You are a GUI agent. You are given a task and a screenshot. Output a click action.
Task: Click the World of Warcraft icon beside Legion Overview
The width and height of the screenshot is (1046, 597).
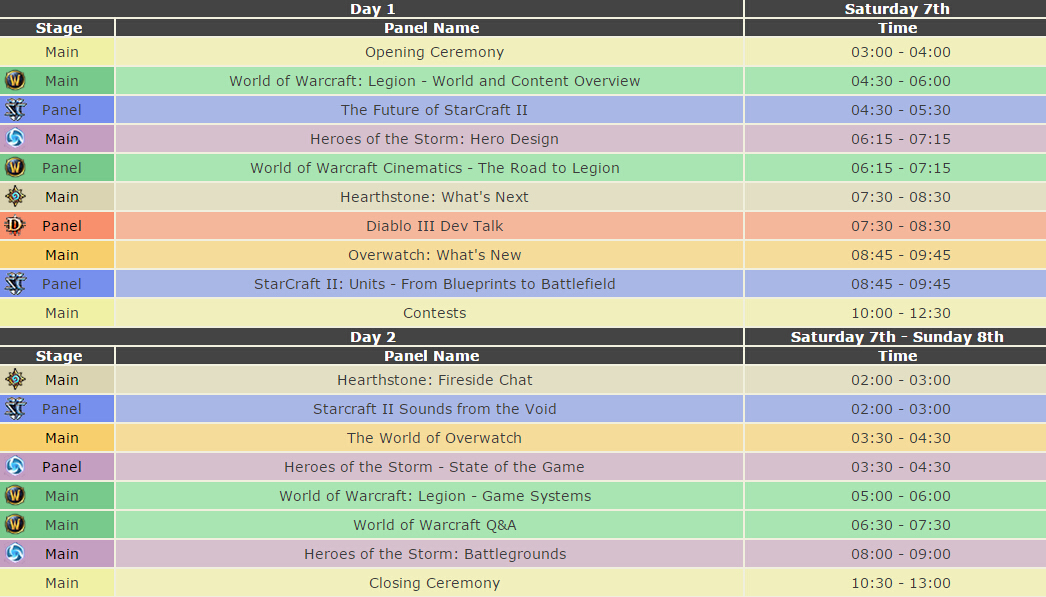pyautogui.click(x=15, y=81)
